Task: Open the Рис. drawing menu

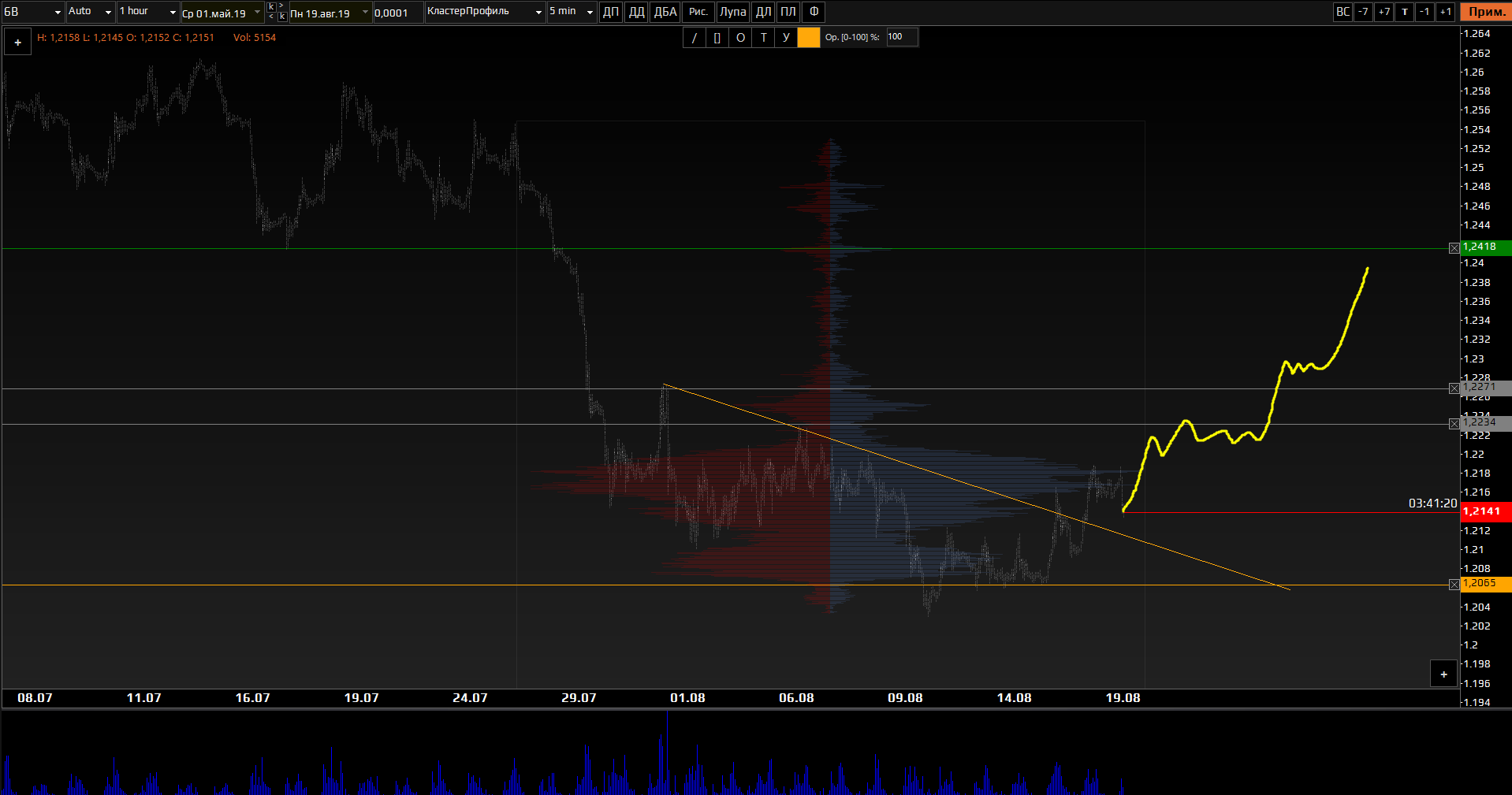Action: pyautogui.click(x=698, y=12)
